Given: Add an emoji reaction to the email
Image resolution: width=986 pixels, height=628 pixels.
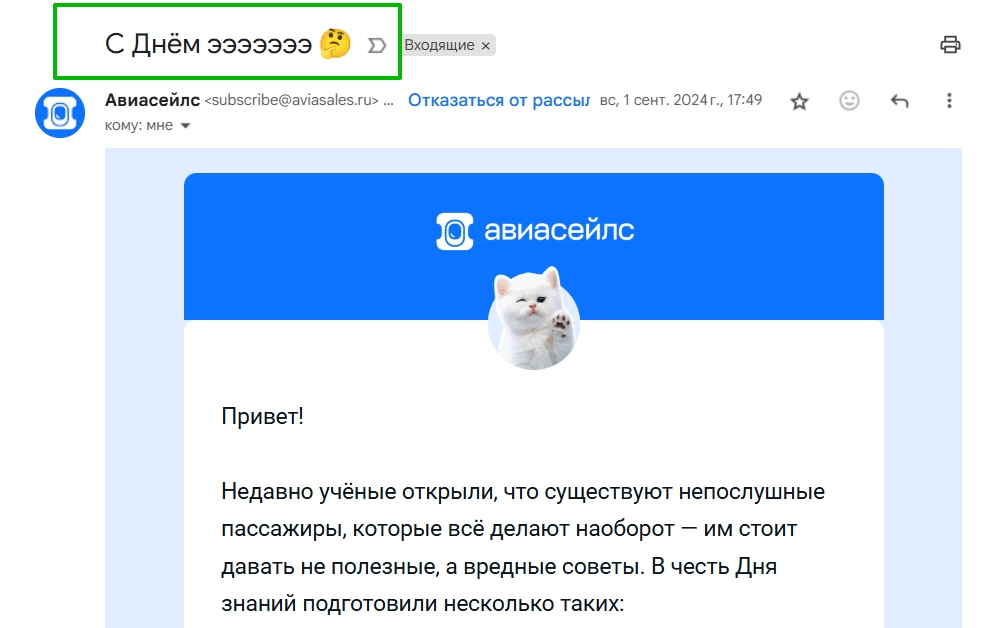Looking at the screenshot, I should [x=849, y=101].
